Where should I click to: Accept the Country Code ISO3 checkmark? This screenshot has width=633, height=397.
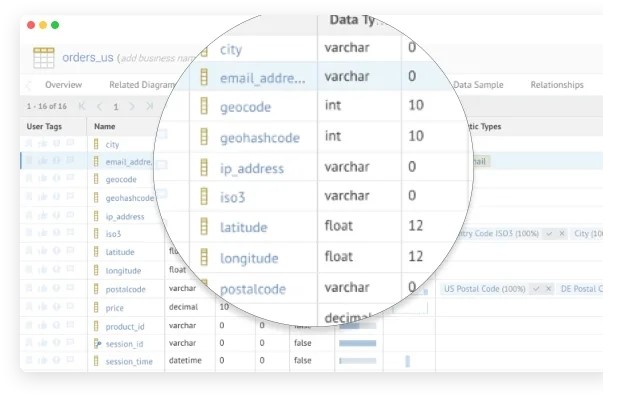[549, 233]
